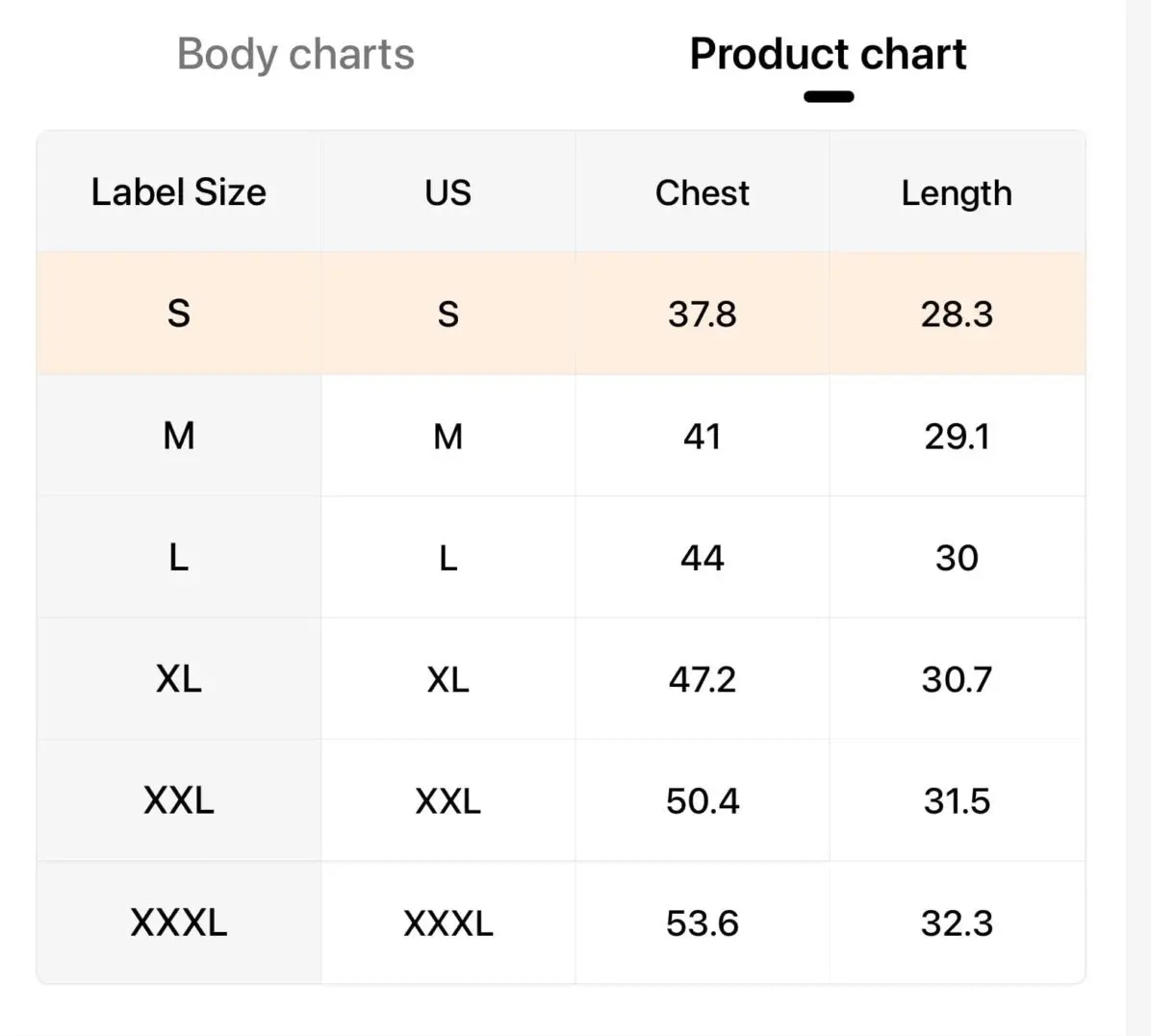Click the 50.4 chest measurement
The width and height of the screenshot is (1151, 1036).
[x=703, y=800]
